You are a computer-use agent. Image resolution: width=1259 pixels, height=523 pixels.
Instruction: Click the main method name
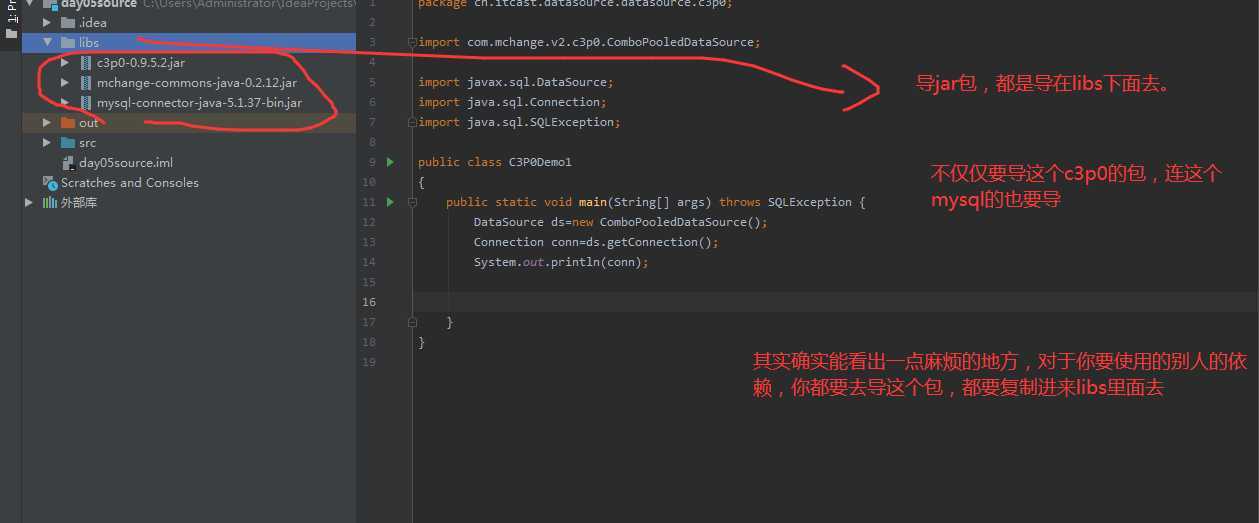592,202
